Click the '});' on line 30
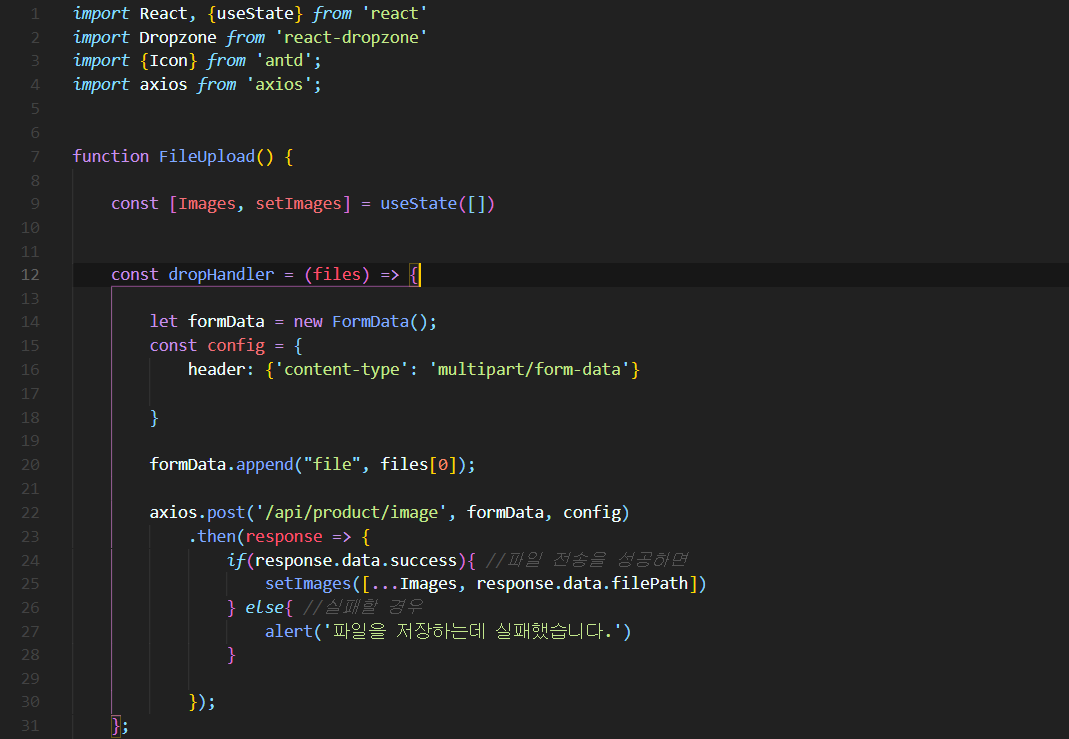The image size is (1069, 739). (202, 702)
